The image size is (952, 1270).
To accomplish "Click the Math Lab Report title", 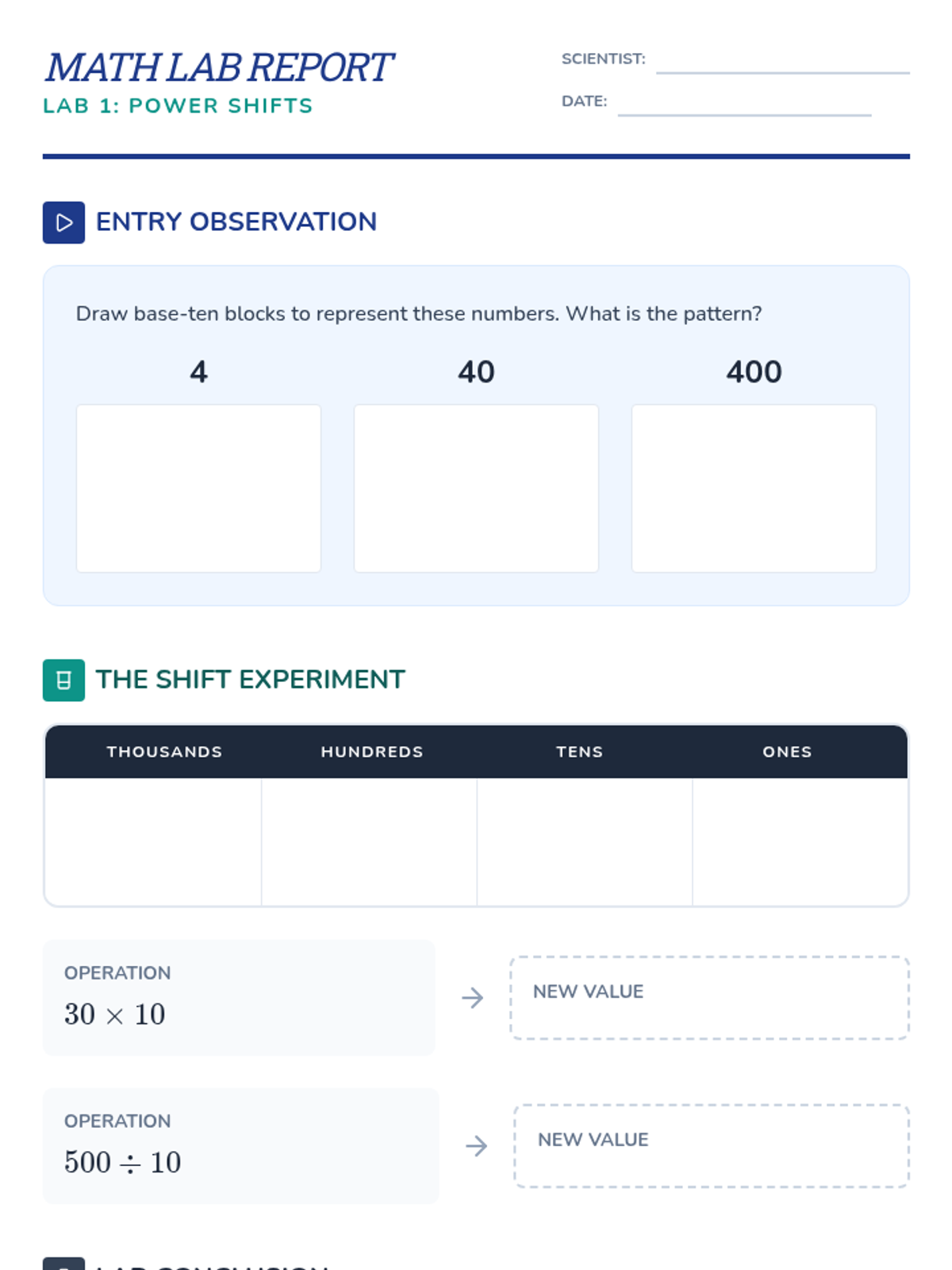I will [219, 67].
